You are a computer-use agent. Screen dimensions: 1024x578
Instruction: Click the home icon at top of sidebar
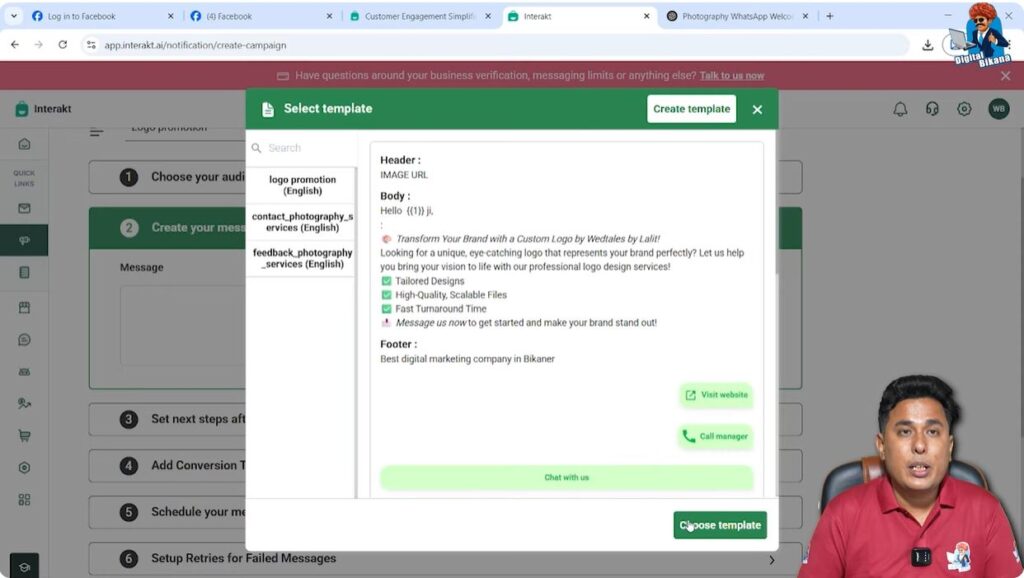point(24,144)
